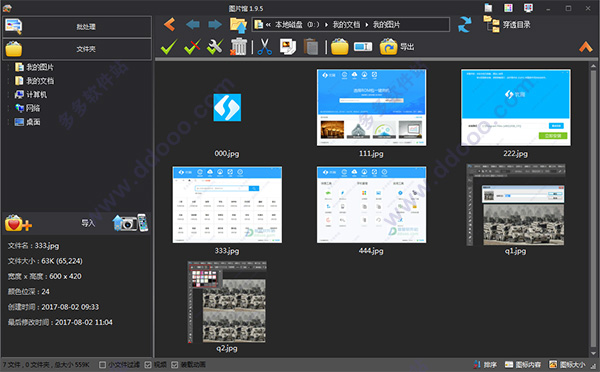
Task: Click scrollbar down arrow in thumbnail pane
Action: [x=593, y=353]
